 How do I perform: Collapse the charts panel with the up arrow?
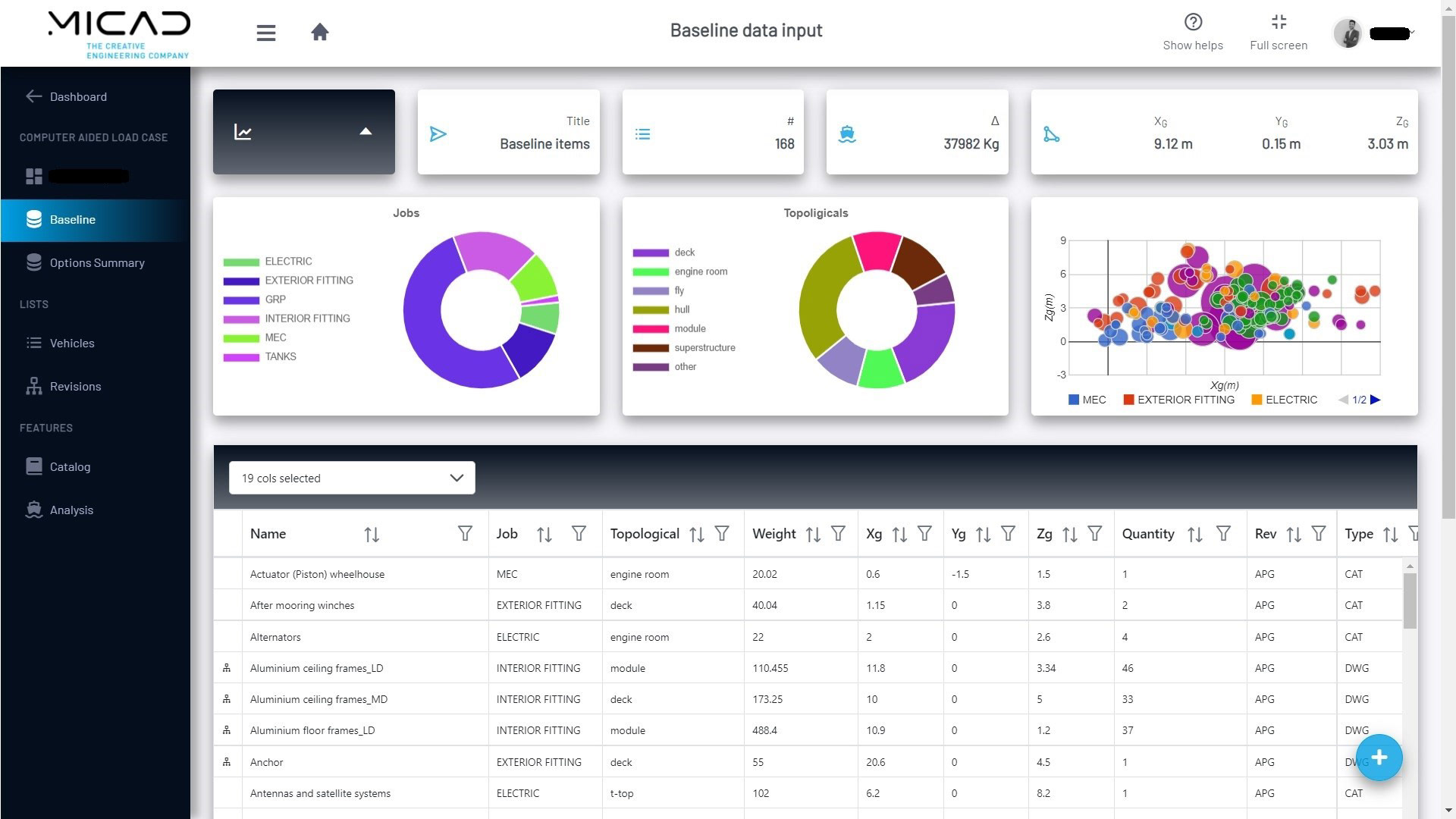(366, 131)
